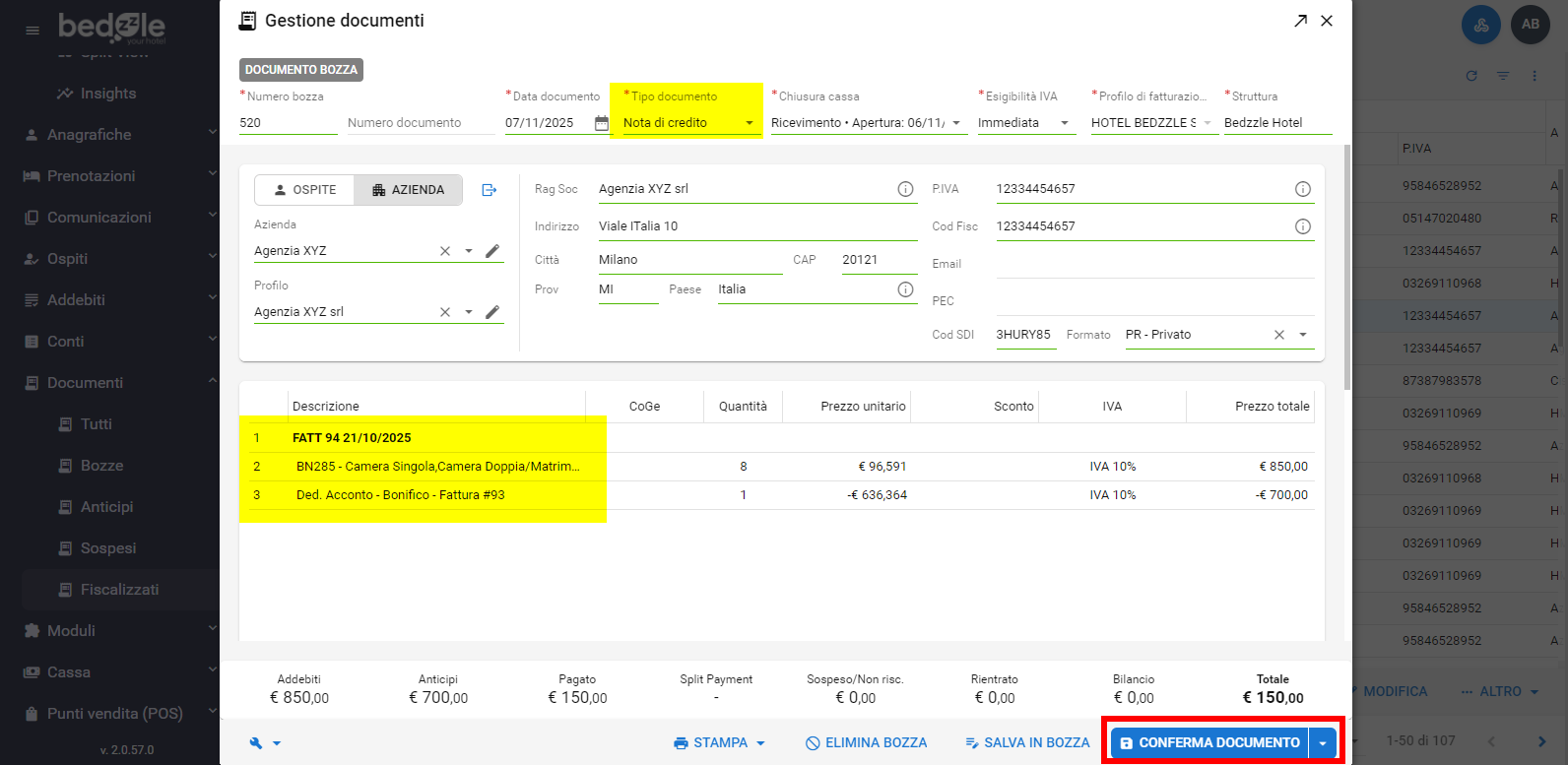The height and width of the screenshot is (765, 1568).
Task: Click the Email input field
Action: (x=1154, y=264)
